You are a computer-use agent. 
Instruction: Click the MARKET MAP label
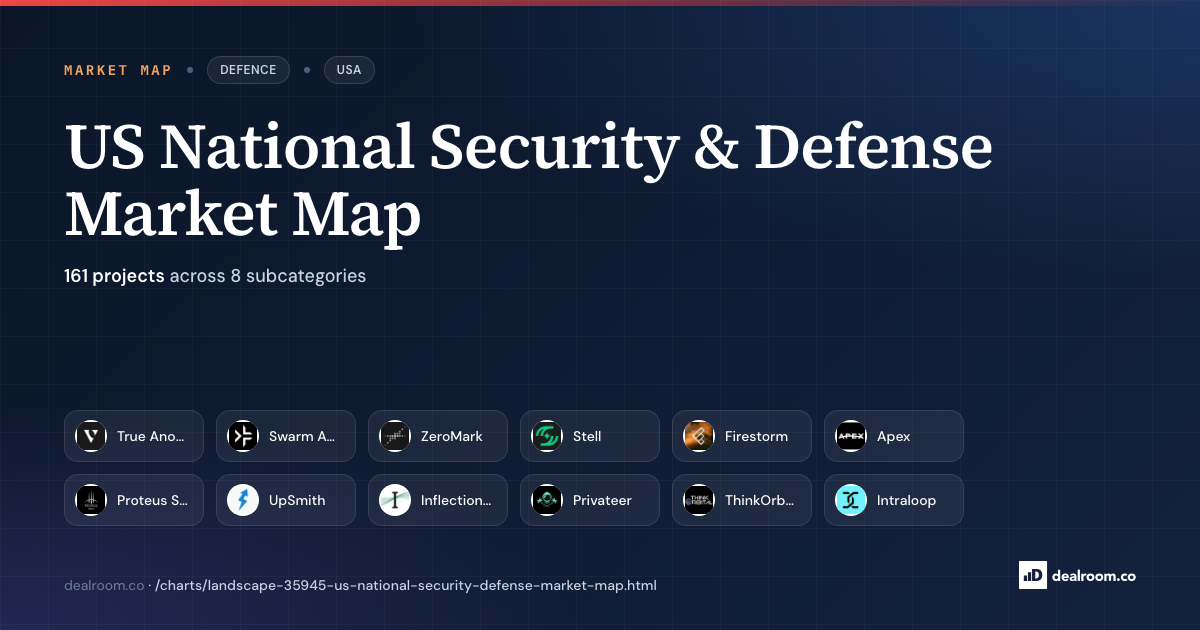point(118,70)
